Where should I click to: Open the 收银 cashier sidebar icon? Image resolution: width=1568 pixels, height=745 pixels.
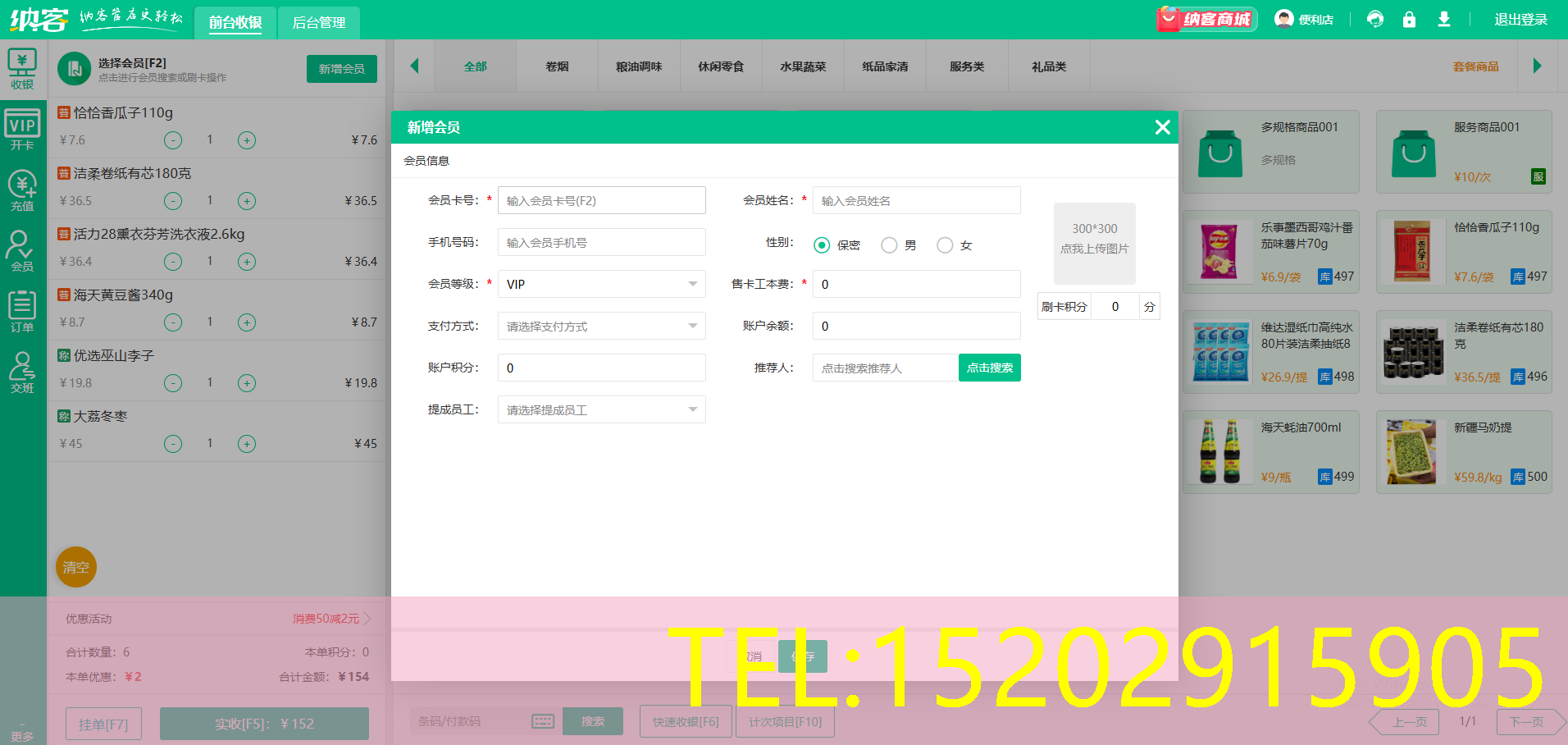coord(22,70)
